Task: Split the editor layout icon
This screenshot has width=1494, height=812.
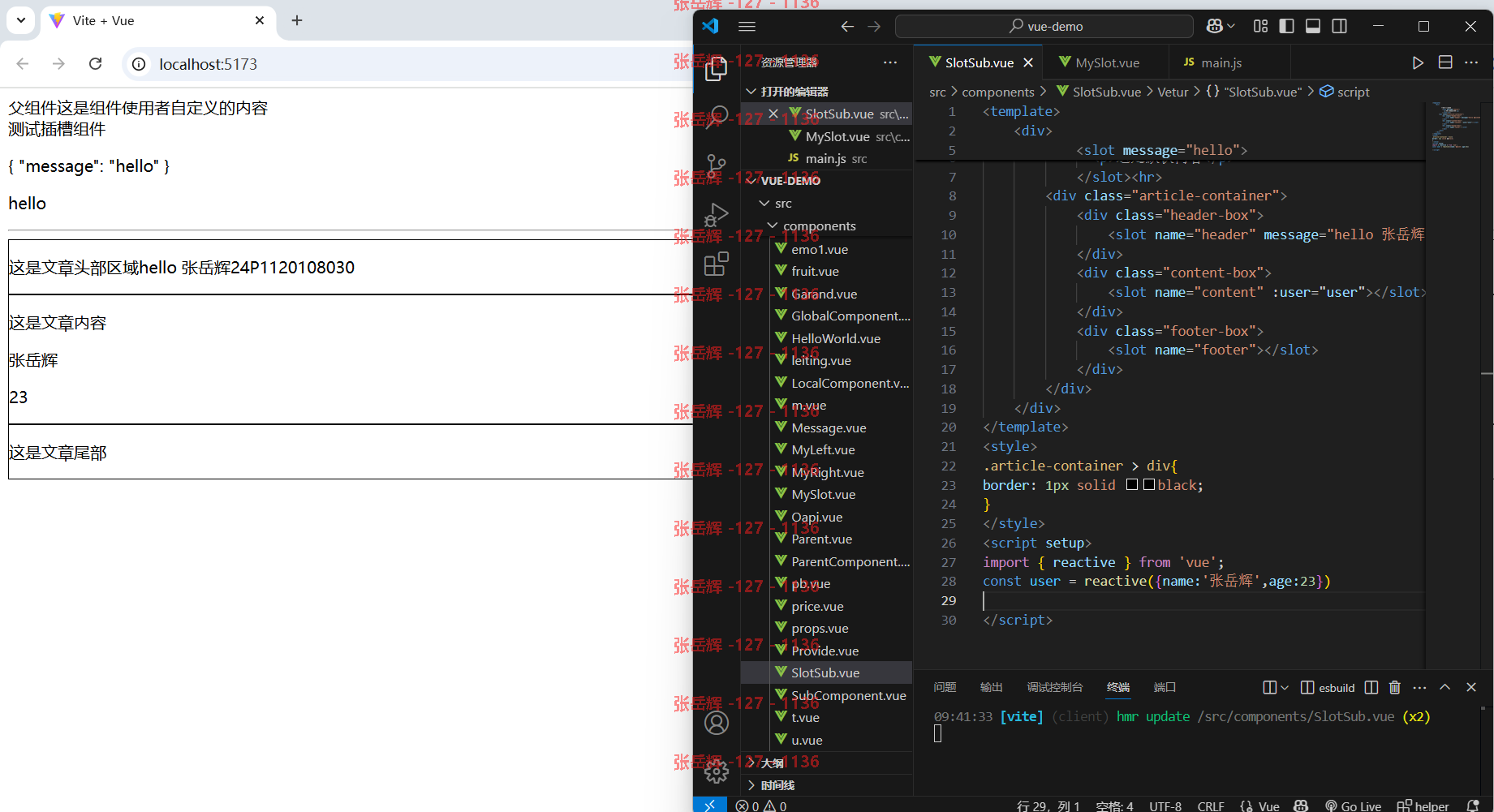Action: (x=1445, y=62)
